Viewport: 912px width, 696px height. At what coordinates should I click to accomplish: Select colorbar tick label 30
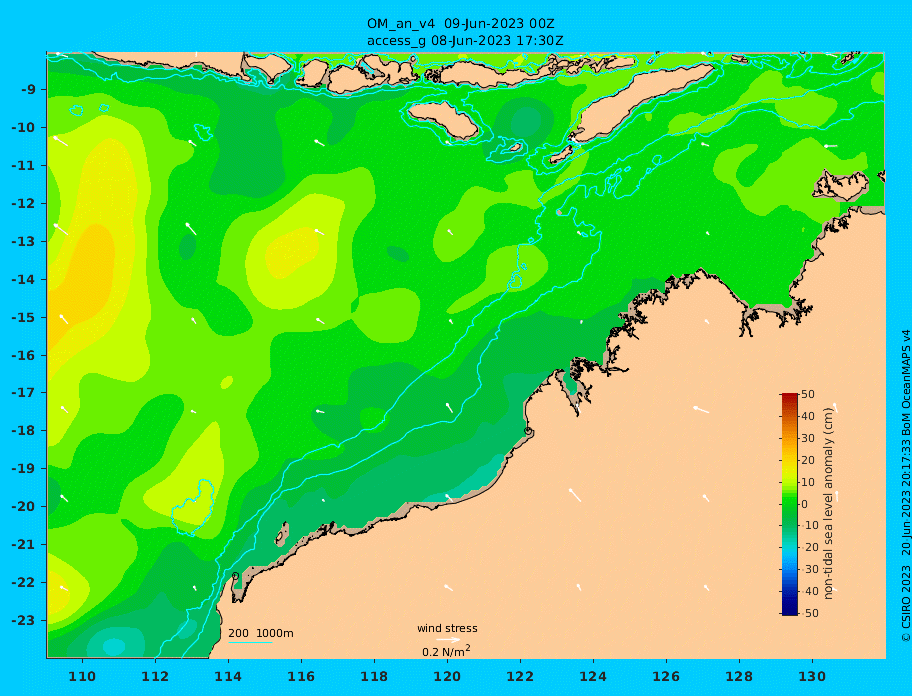808,438
